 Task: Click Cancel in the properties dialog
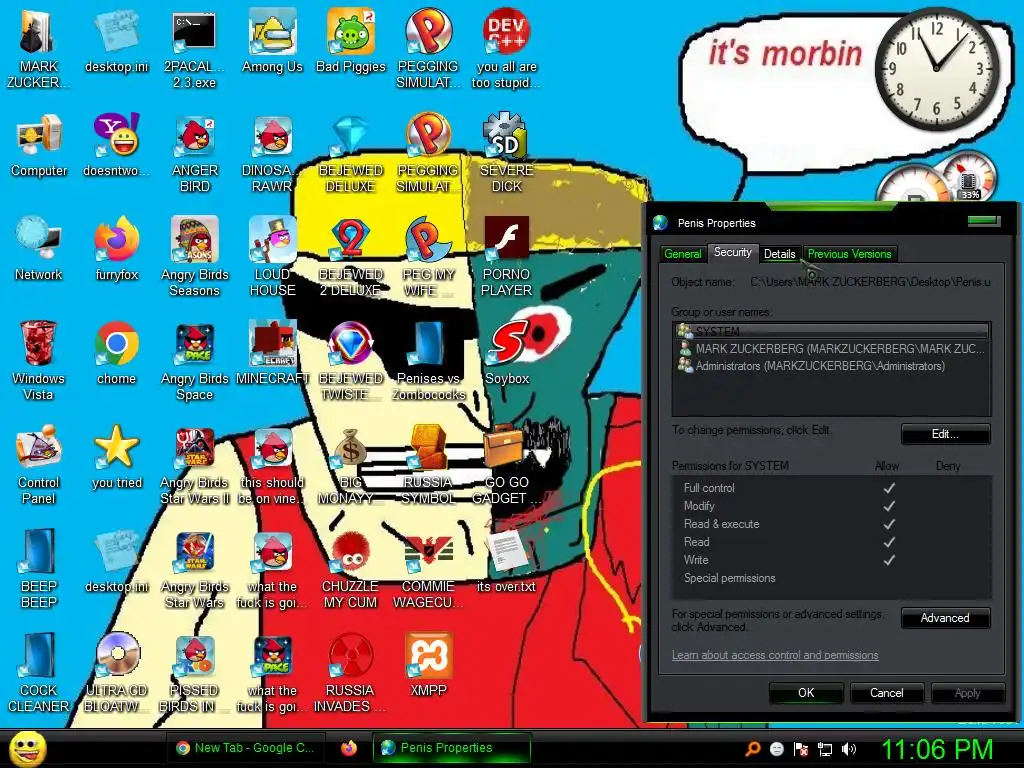coord(886,693)
